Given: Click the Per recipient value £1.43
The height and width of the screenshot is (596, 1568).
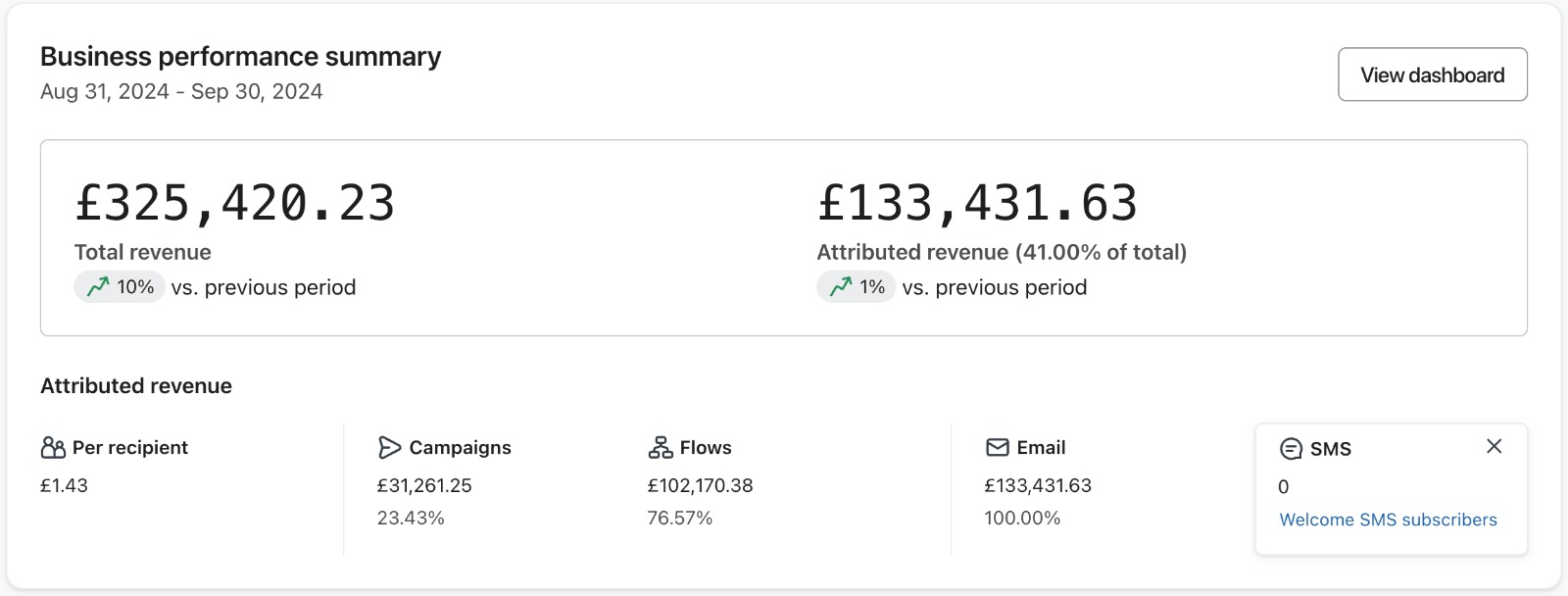Looking at the screenshot, I should coord(64,485).
